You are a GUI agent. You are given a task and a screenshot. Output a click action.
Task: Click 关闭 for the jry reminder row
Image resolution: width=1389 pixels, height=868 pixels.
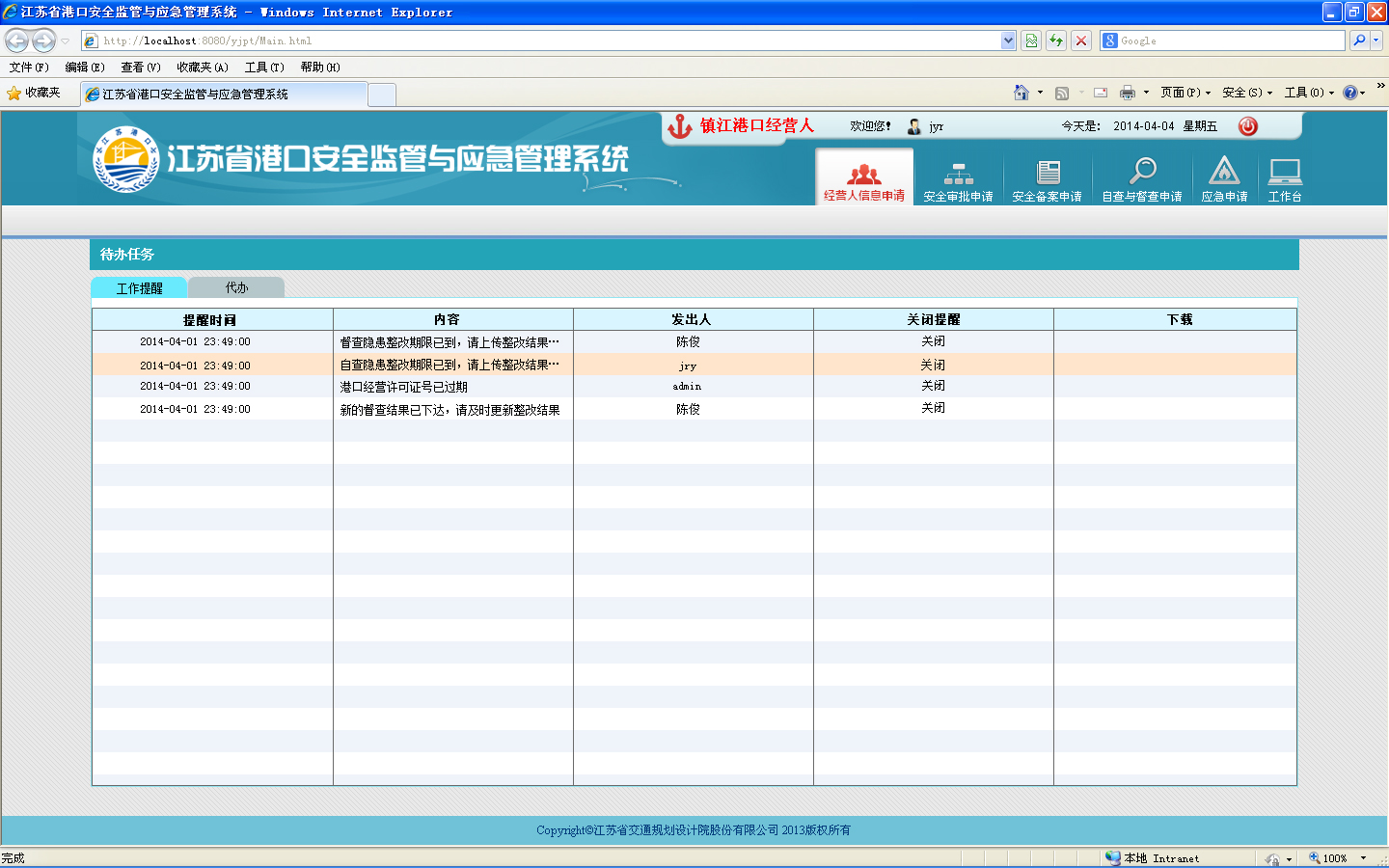pos(933,365)
